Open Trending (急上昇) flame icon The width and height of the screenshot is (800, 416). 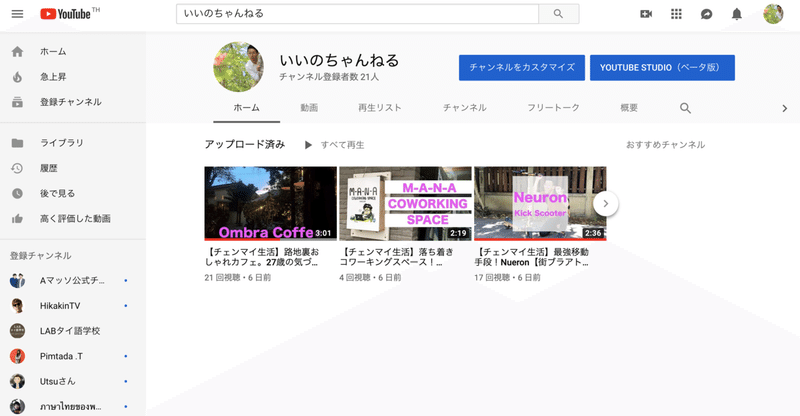pos(17,77)
